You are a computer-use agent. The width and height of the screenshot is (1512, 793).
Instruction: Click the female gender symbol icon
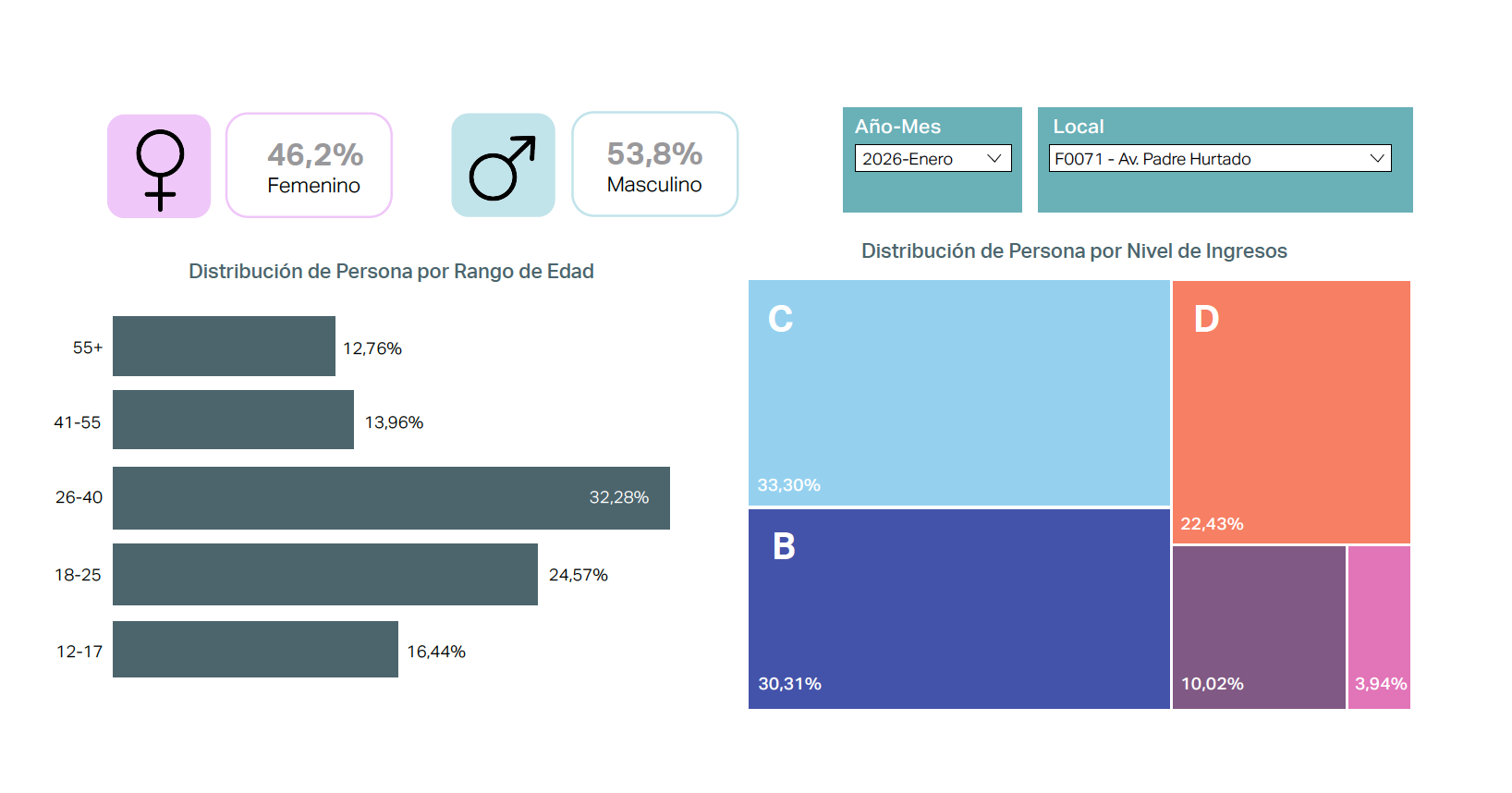(159, 166)
